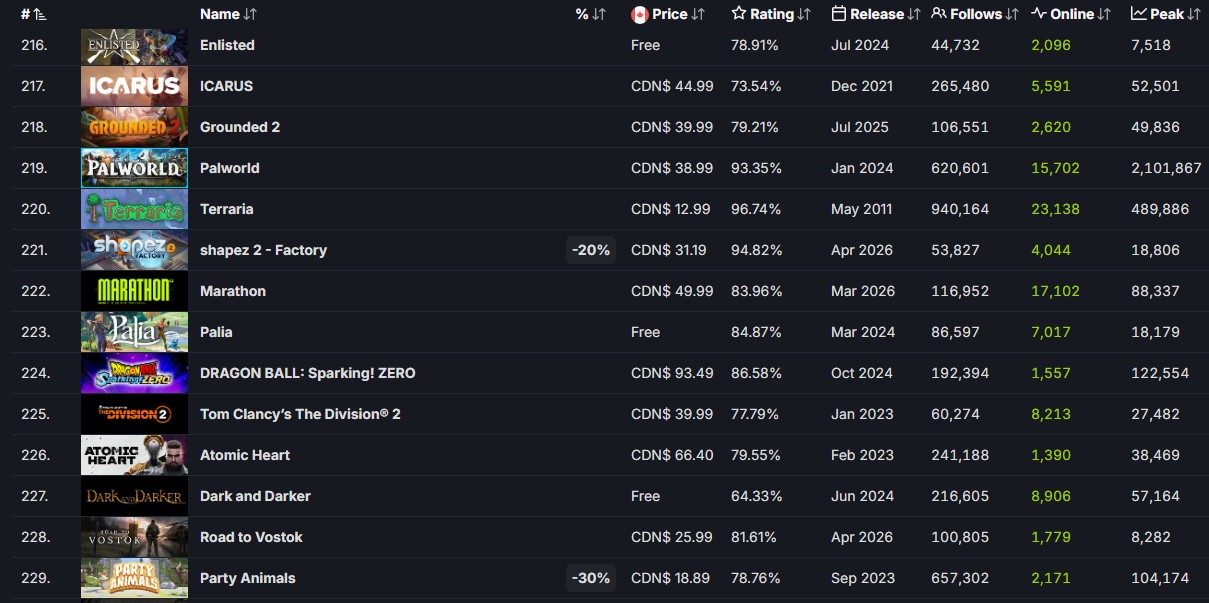The image size is (1209, 603).
Task: Click the star icon beside Rating
Action: [739, 14]
